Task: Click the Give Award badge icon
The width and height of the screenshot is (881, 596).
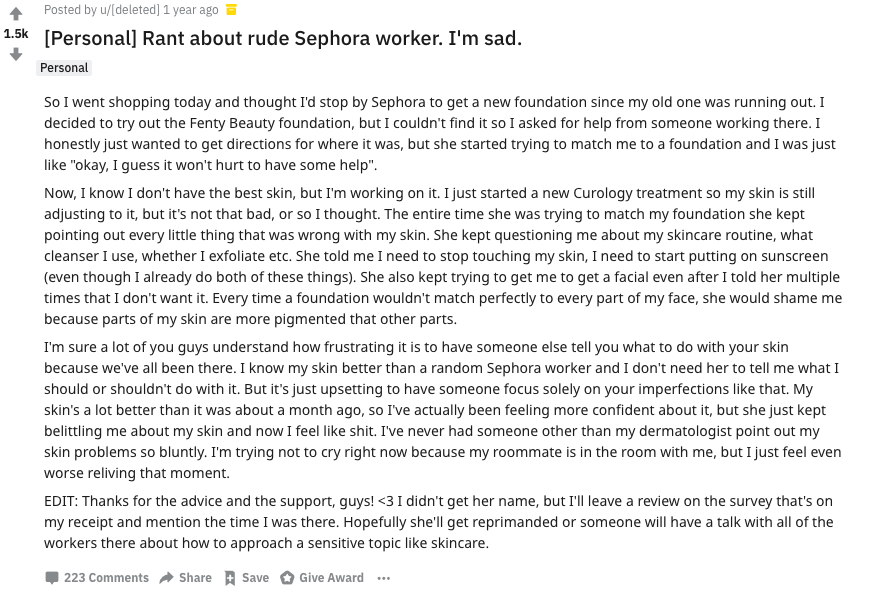Action: coord(287,577)
